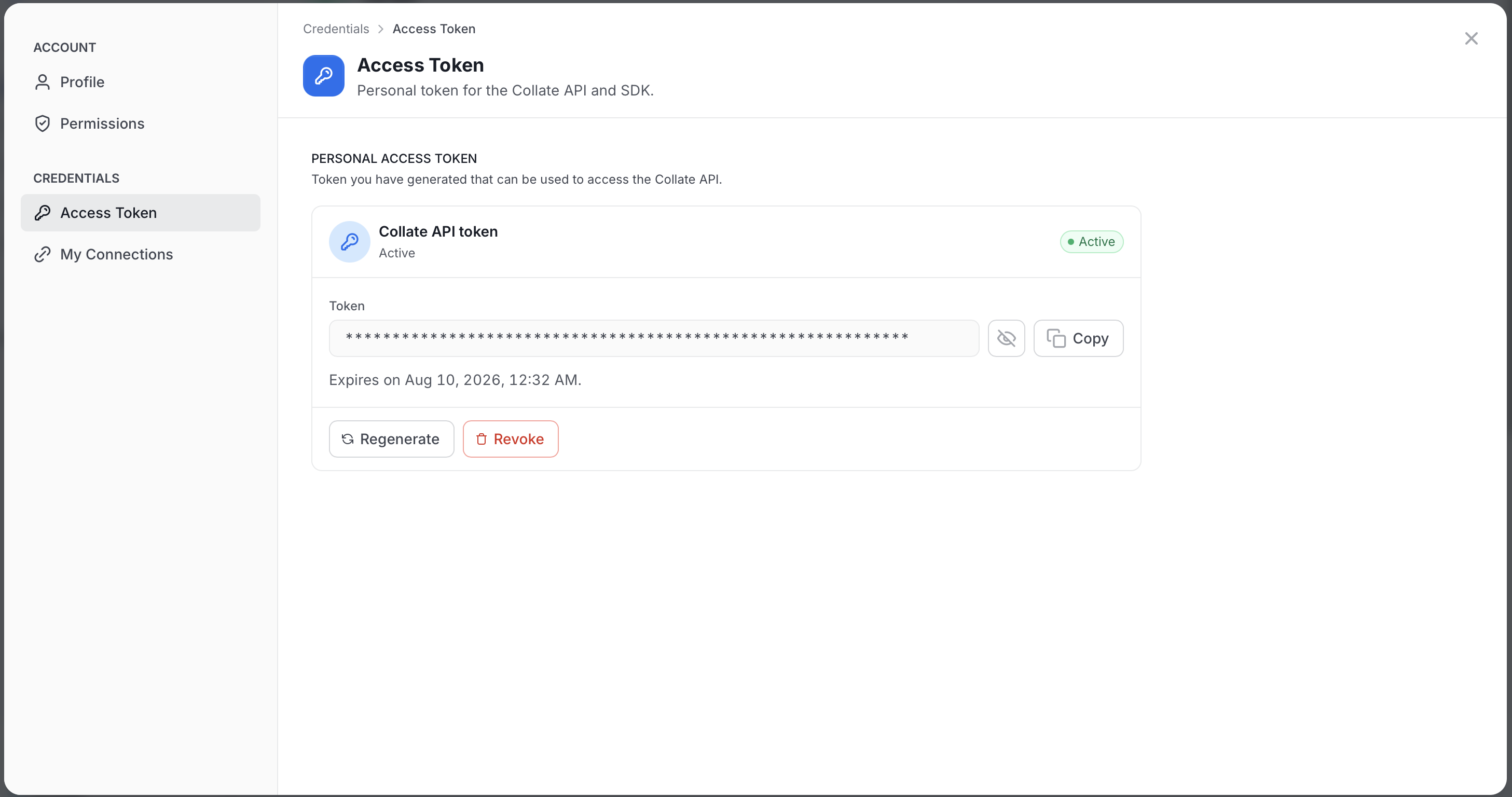This screenshot has height=797, width=1512.
Task: Select Access Token in the sidebar
Action: coord(140,212)
